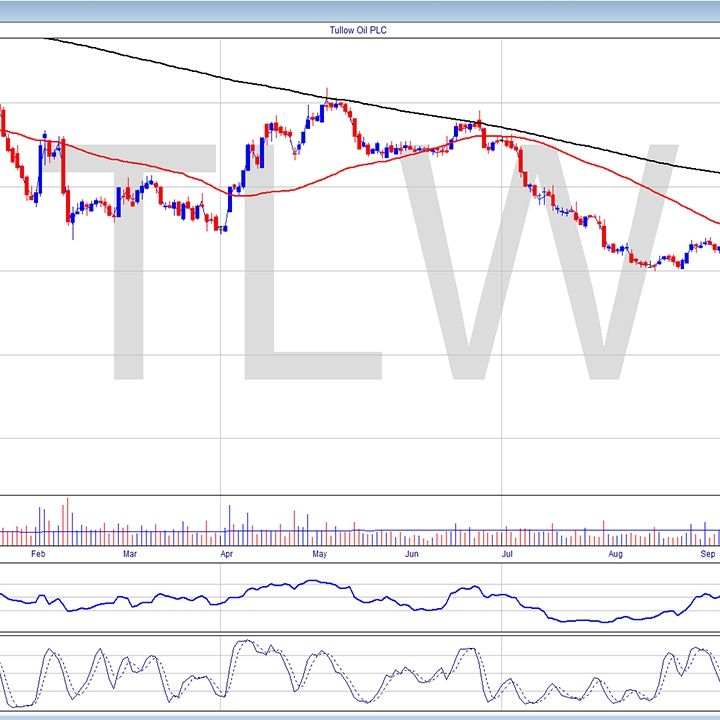Image resolution: width=720 pixels, height=720 pixels.
Task: Click the Sep label on the date axis
Action: pyautogui.click(x=707, y=553)
